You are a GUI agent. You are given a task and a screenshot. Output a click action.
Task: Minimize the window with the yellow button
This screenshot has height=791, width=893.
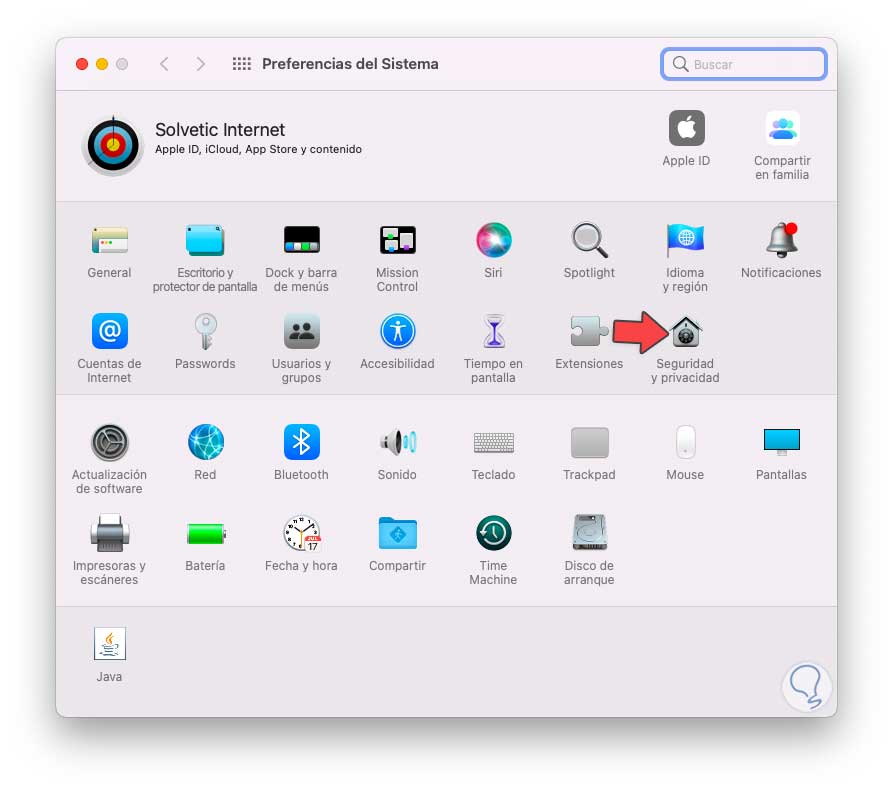click(x=102, y=64)
